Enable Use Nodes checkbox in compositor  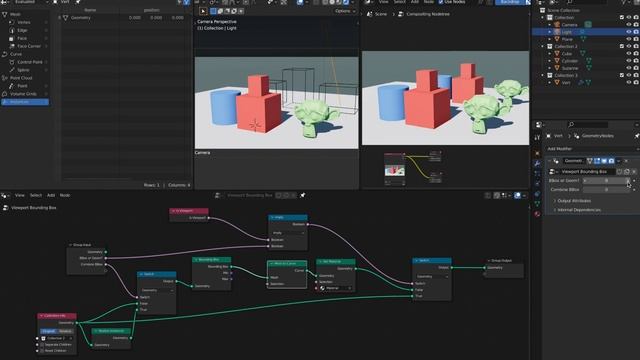click(x=441, y=2)
